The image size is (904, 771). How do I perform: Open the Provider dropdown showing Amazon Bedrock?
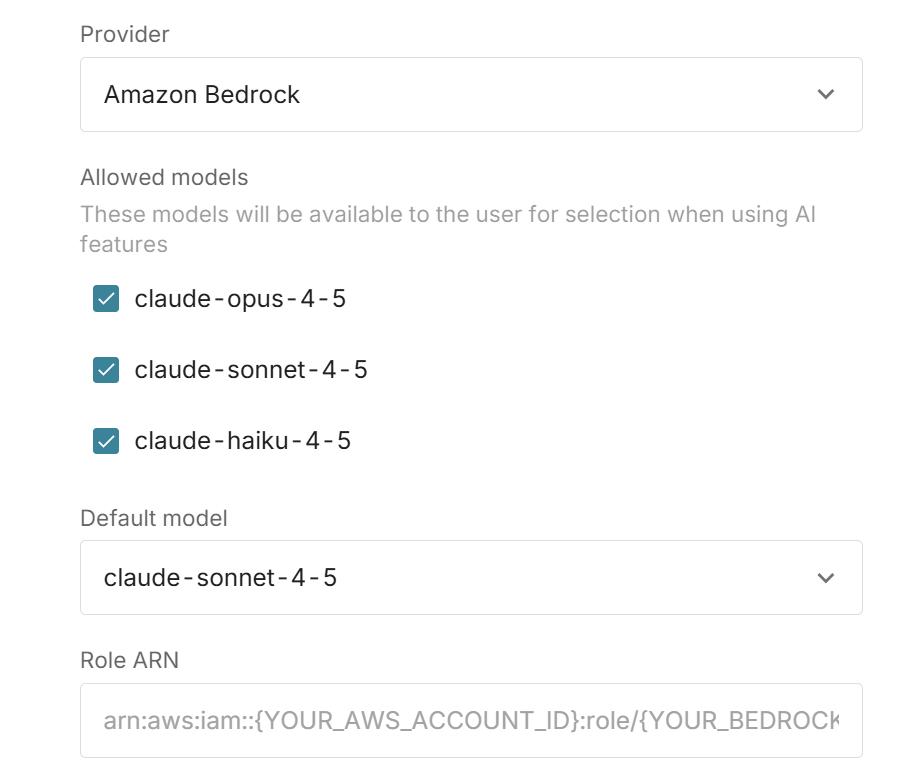pos(470,94)
